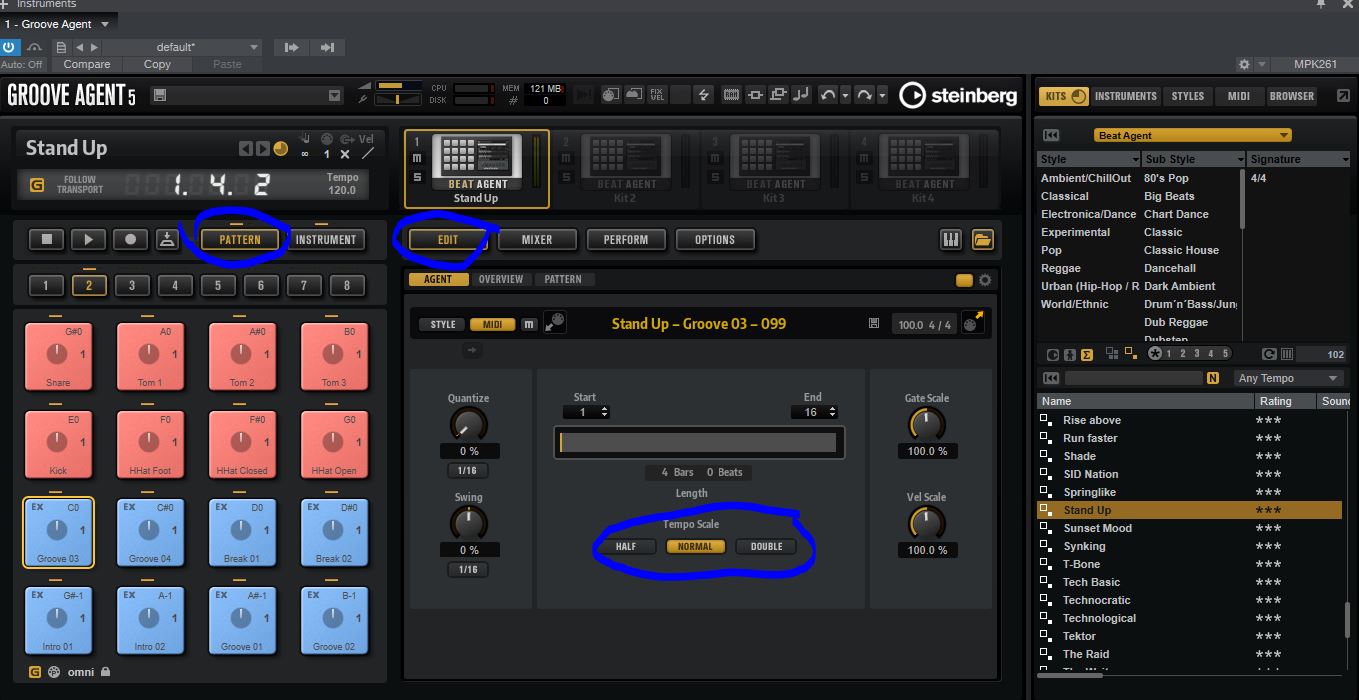This screenshot has width=1359, height=700.
Task: Click the Stop transport button
Action: [x=46, y=239]
